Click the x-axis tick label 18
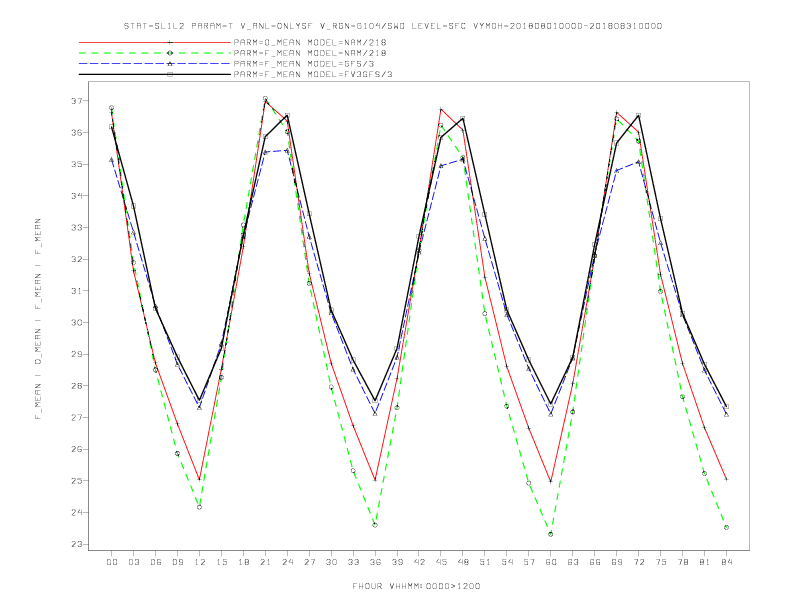 tap(243, 562)
